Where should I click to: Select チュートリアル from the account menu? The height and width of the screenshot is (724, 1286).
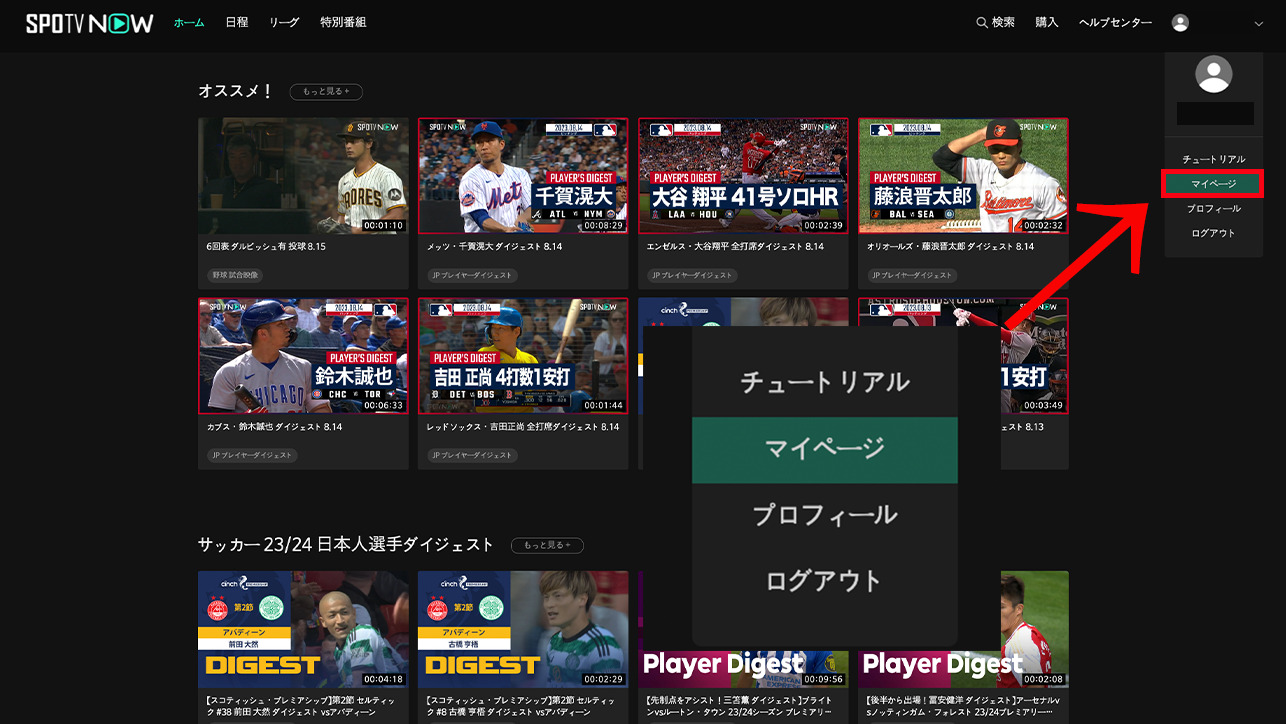pyautogui.click(x=1213, y=158)
